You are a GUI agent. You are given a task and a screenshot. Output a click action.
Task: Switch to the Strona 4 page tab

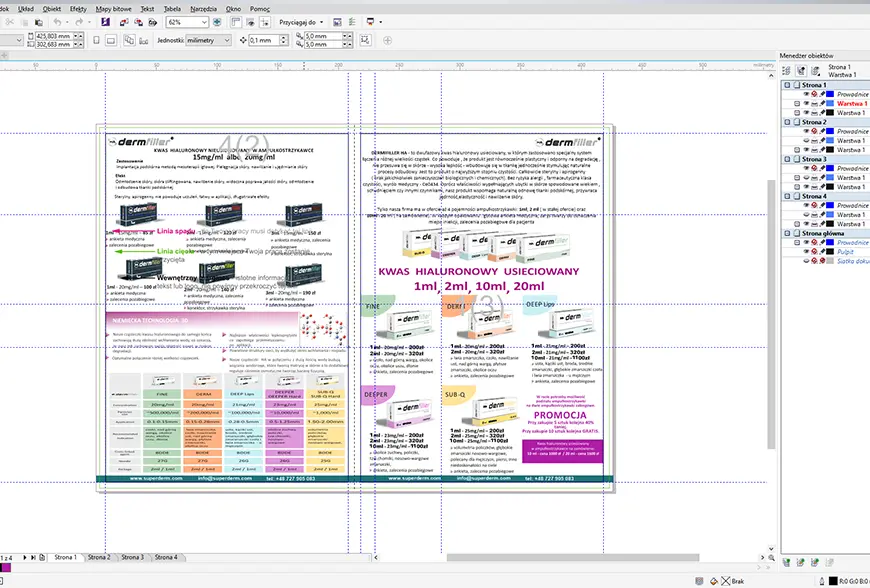pos(166,557)
